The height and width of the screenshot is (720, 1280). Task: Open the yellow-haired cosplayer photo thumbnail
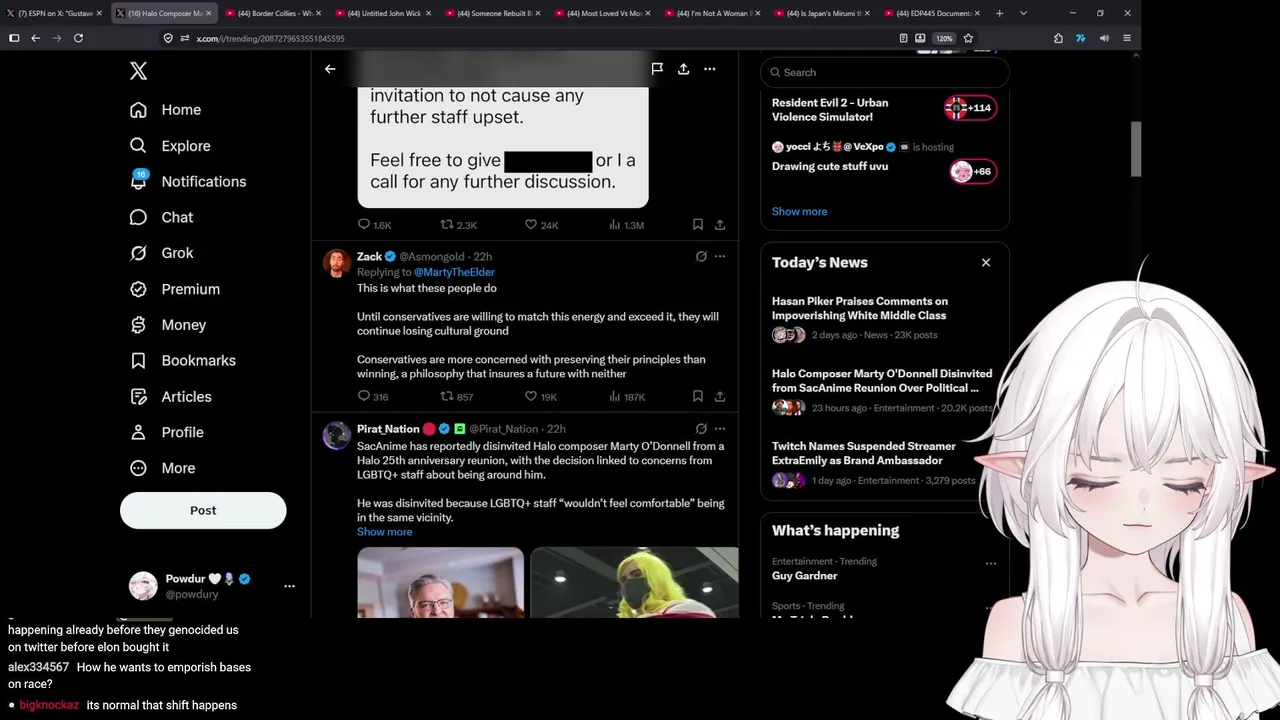pos(634,582)
